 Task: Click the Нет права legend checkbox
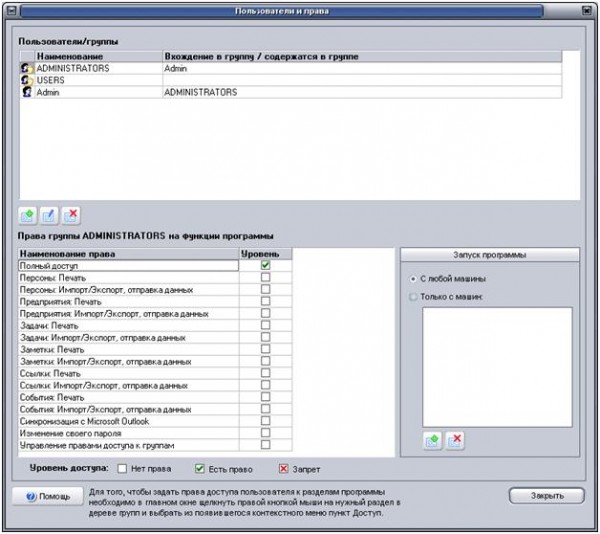(122, 469)
